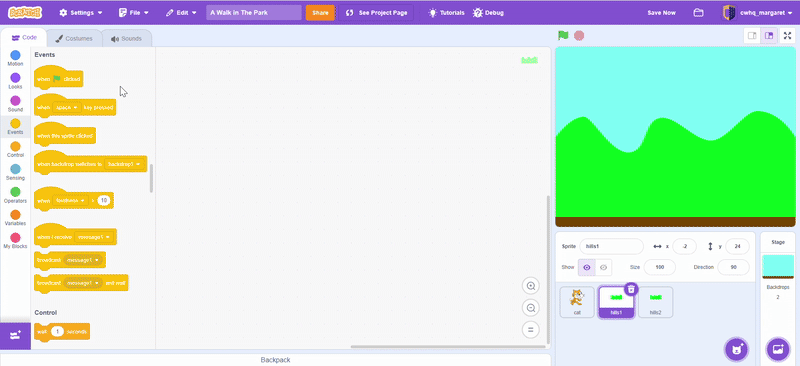Select the Operators block category
Viewport: 800px width, 366px height.
(x=15, y=195)
